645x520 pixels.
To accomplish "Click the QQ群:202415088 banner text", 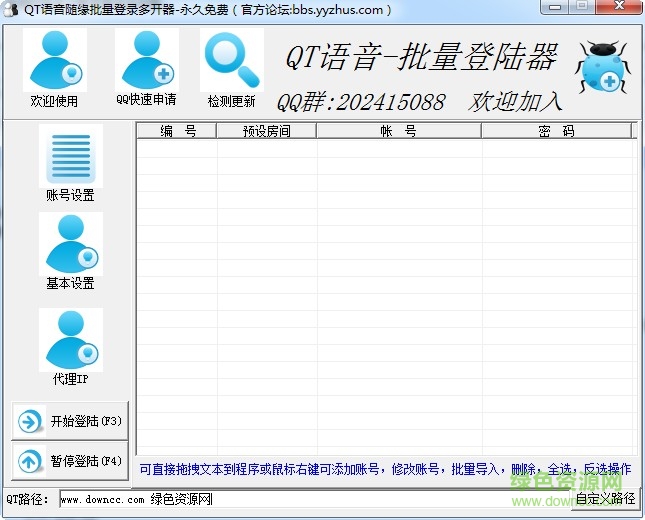I will click(x=360, y=102).
